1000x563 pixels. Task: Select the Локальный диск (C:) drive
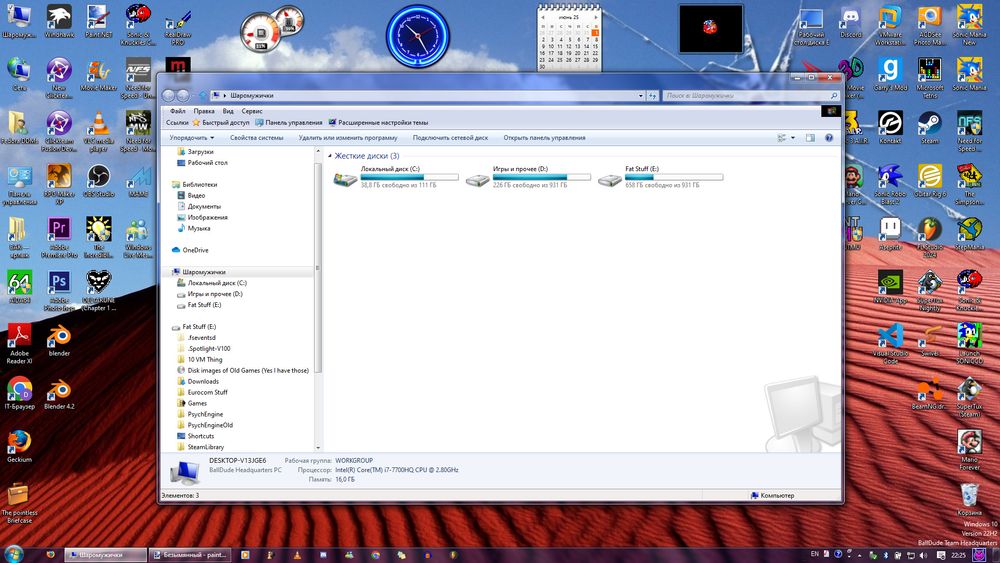pos(395,177)
